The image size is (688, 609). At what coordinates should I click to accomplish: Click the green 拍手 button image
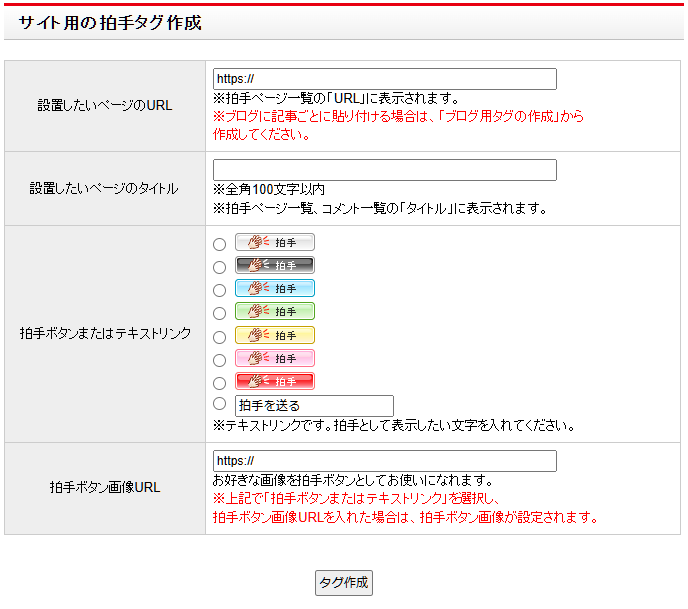tap(275, 312)
